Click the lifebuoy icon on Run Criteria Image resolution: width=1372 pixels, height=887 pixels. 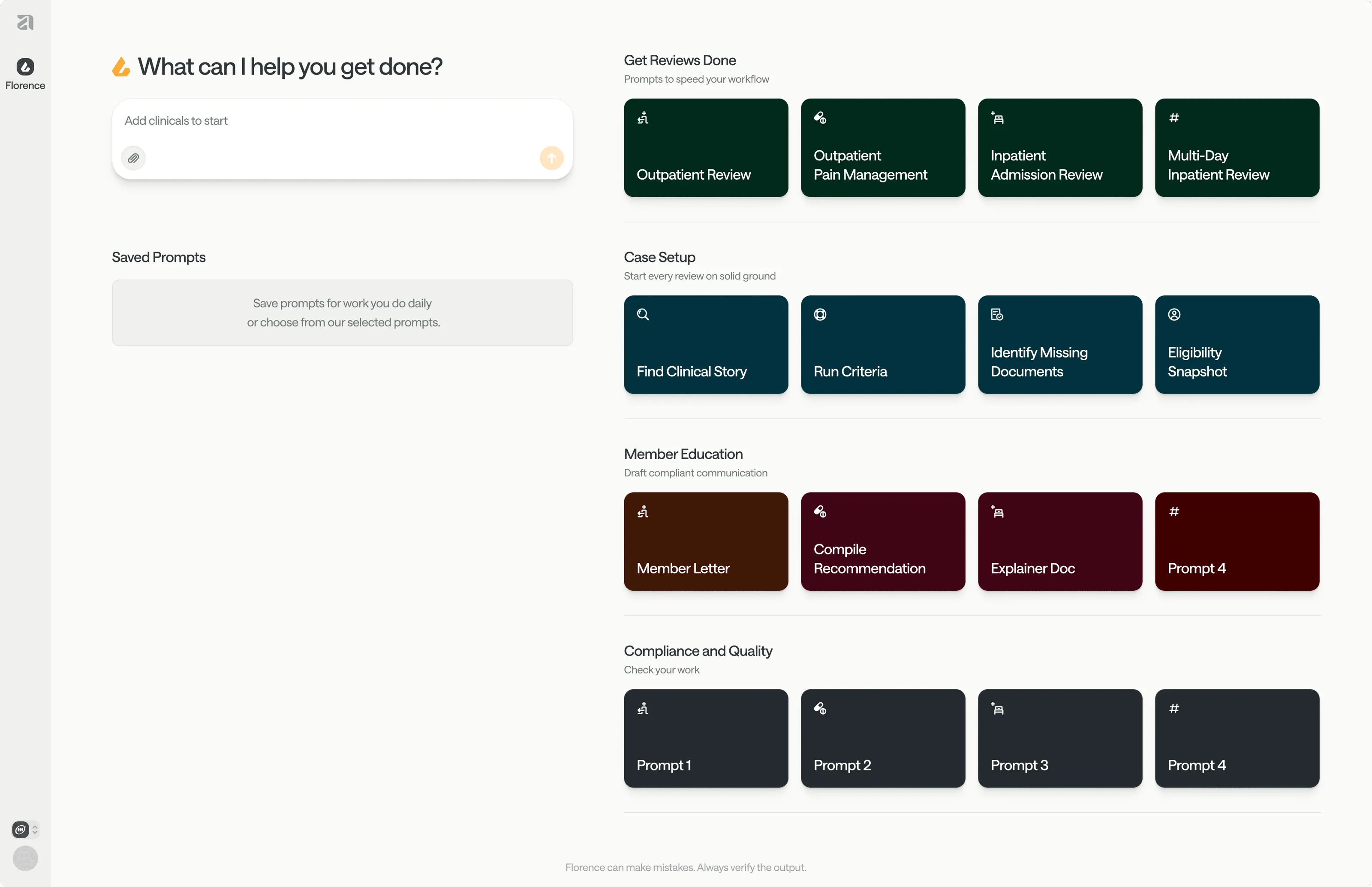pyautogui.click(x=820, y=315)
